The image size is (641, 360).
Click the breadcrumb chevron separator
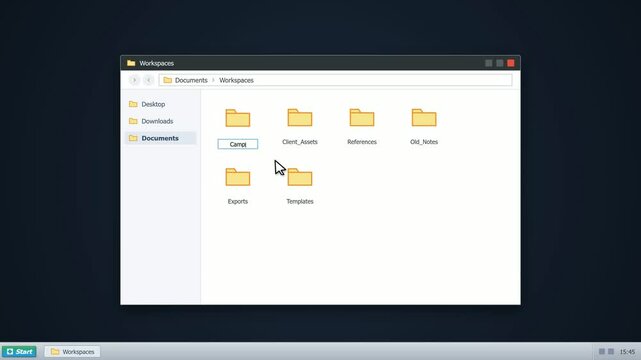(x=213, y=80)
